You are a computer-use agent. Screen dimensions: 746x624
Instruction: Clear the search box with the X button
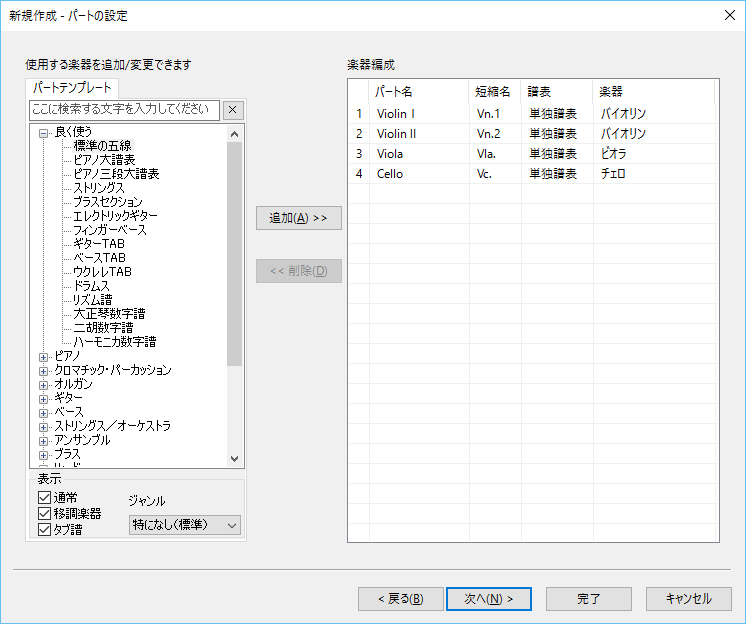pos(232,110)
